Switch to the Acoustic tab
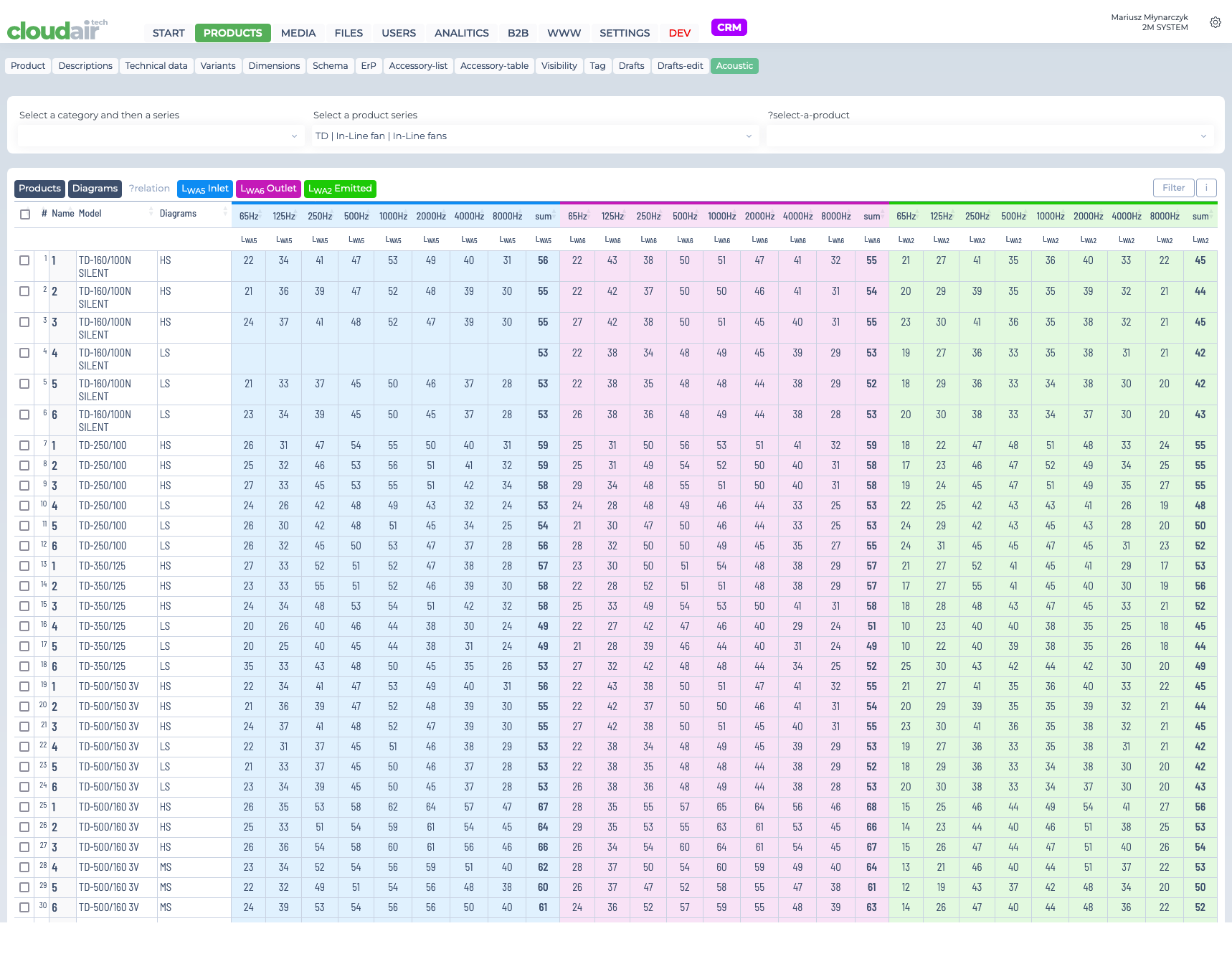Screen dimensions: 1232x954 734,66
